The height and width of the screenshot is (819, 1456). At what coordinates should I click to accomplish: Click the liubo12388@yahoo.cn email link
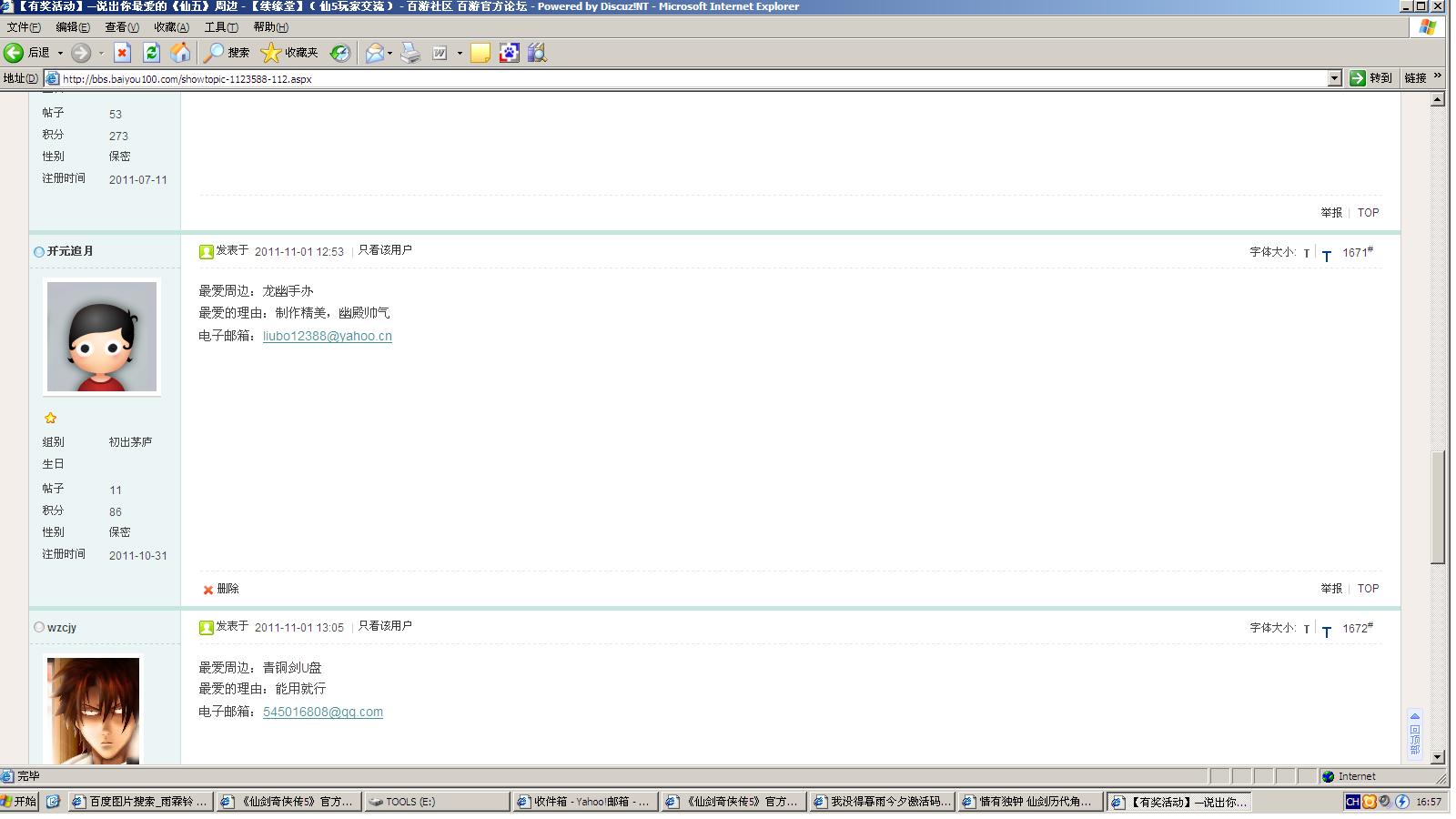coord(327,336)
